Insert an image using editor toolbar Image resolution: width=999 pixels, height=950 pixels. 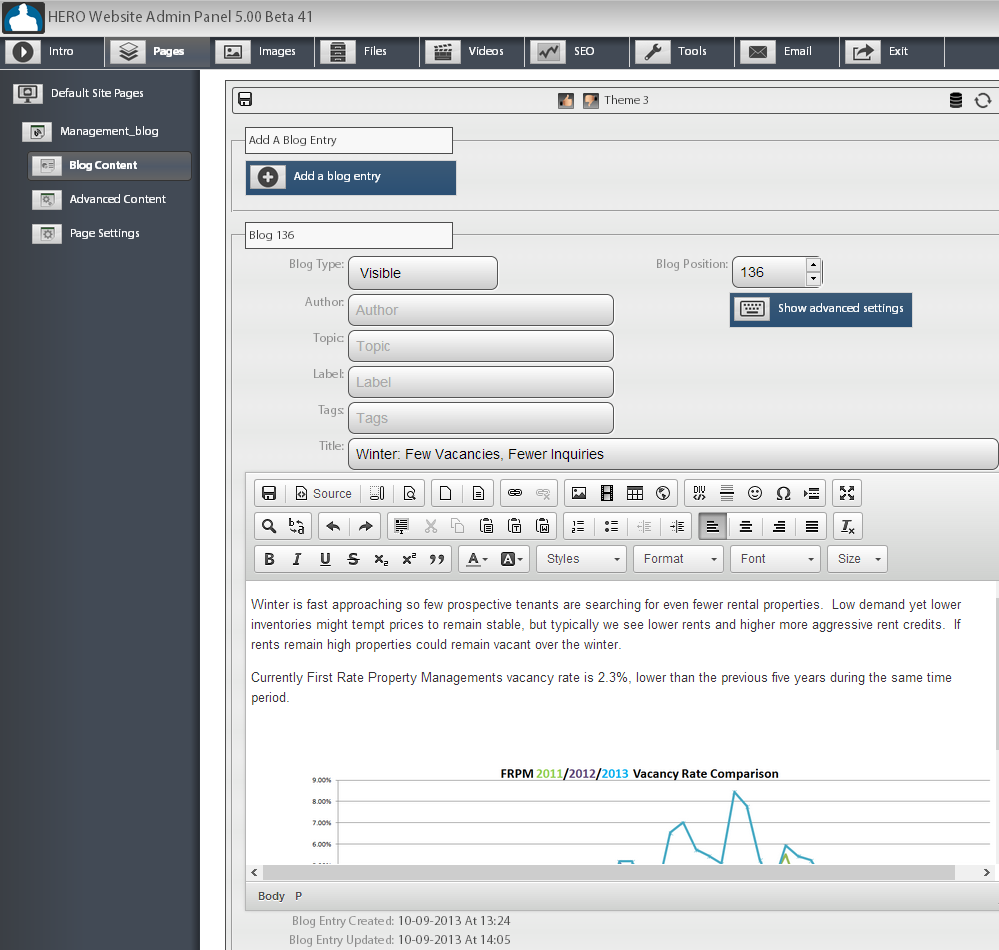[x=578, y=493]
